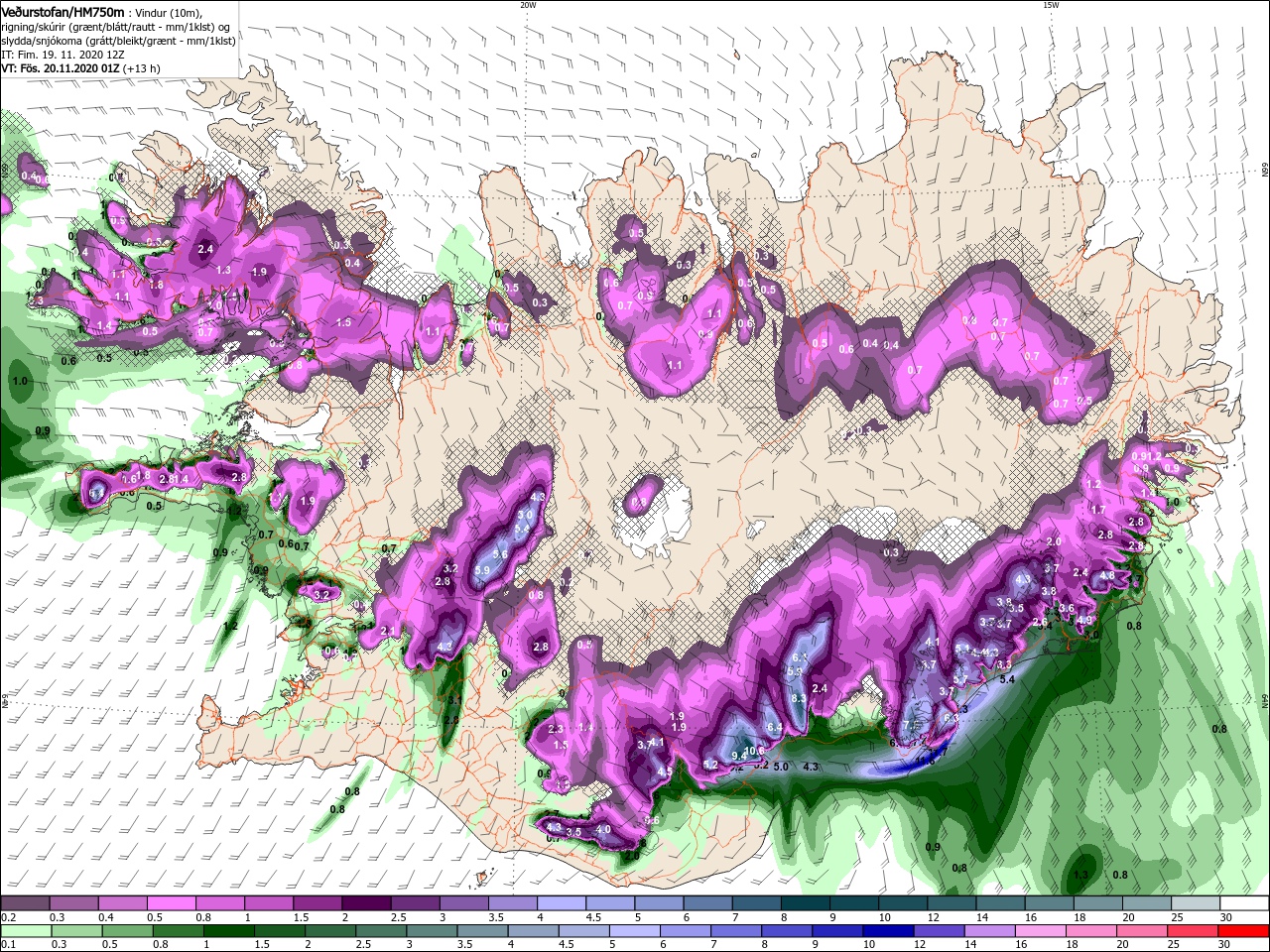Screen dimensions: 1270x952
Task: Click the 2.1 precipitation value on map
Action: tap(389, 631)
